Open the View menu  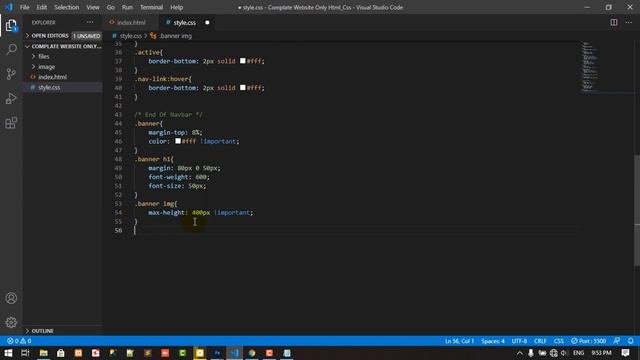click(93, 7)
